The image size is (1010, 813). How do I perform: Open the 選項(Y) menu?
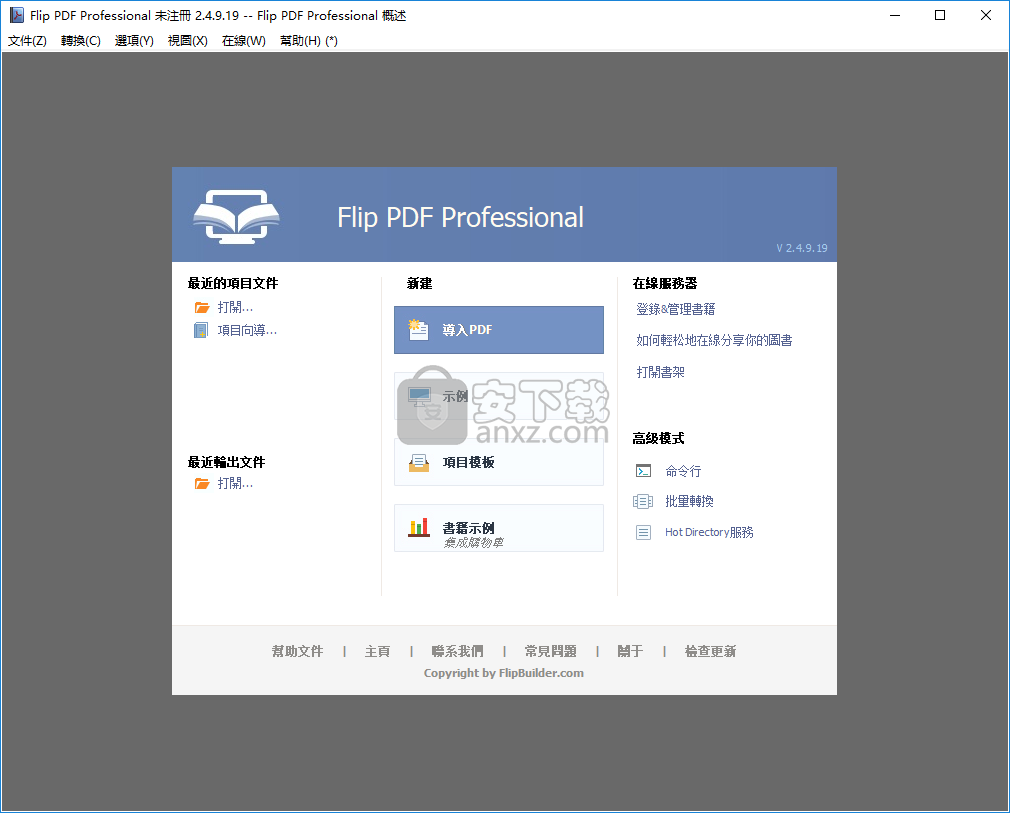click(x=134, y=41)
